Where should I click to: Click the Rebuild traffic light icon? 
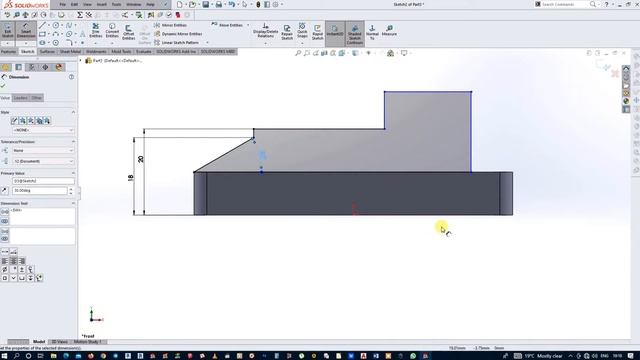pyautogui.click(x=258, y=4)
